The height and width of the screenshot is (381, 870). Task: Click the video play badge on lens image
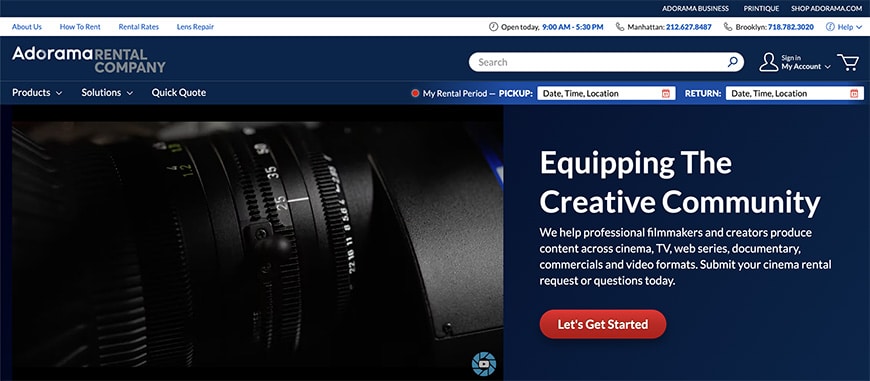click(483, 364)
